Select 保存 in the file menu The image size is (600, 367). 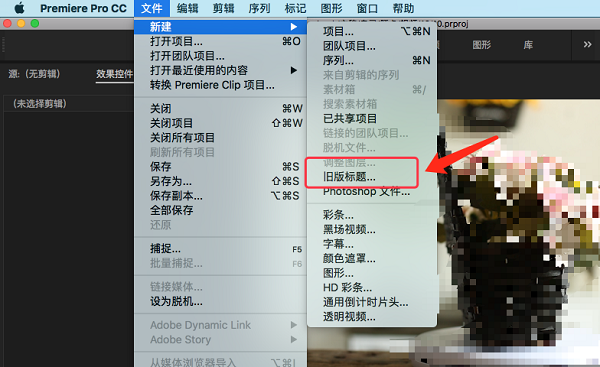pyautogui.click(x=220, y=167)
